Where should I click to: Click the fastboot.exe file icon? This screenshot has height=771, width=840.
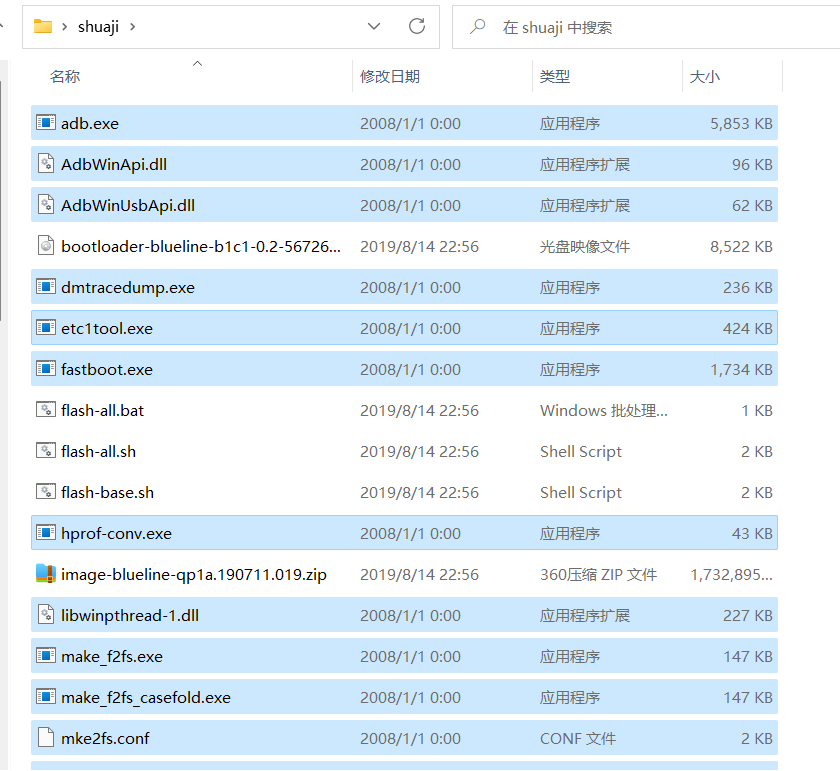tap(46, 369)
